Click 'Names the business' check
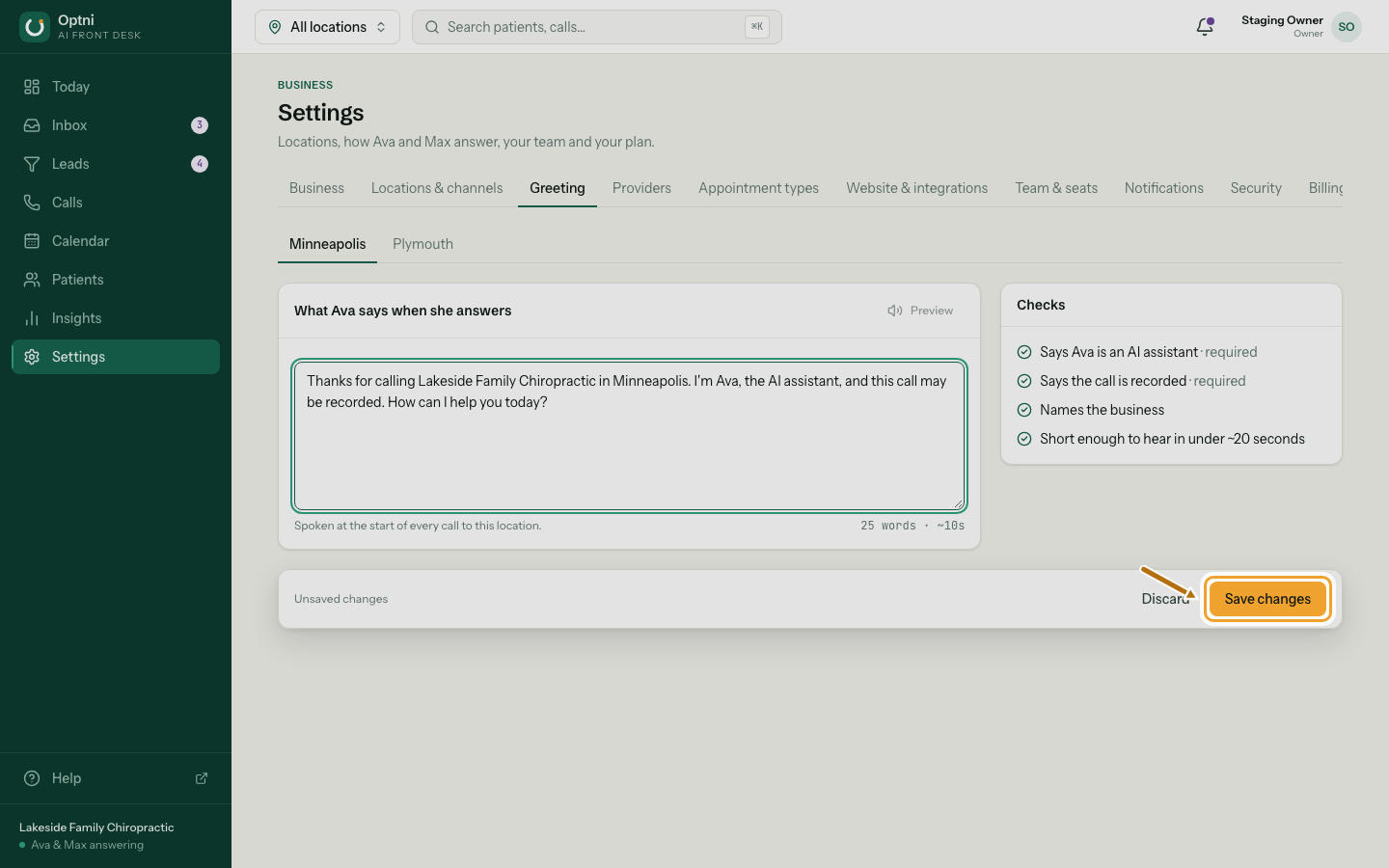1389x868 pixels. 1091,410
